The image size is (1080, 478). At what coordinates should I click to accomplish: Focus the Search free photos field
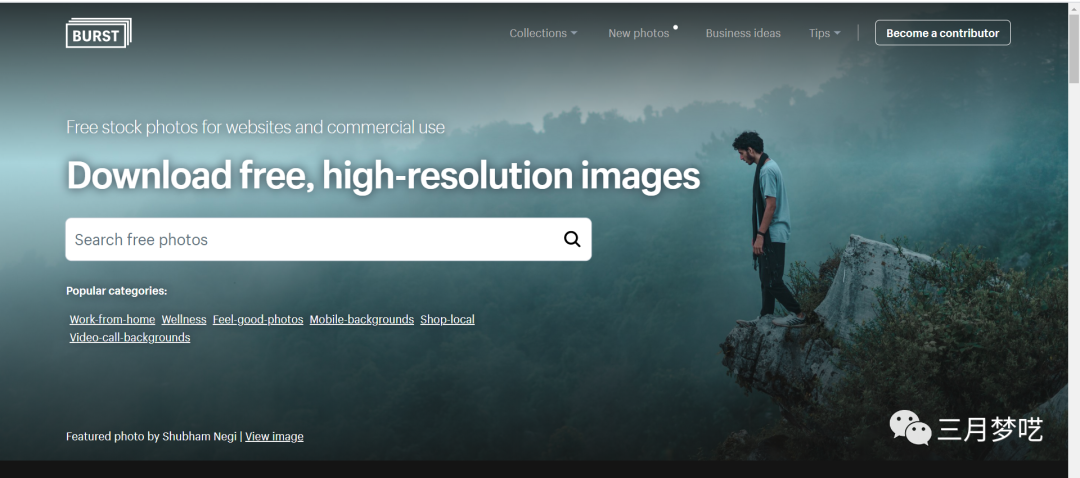pyautogui.click(x=328, y=239)
